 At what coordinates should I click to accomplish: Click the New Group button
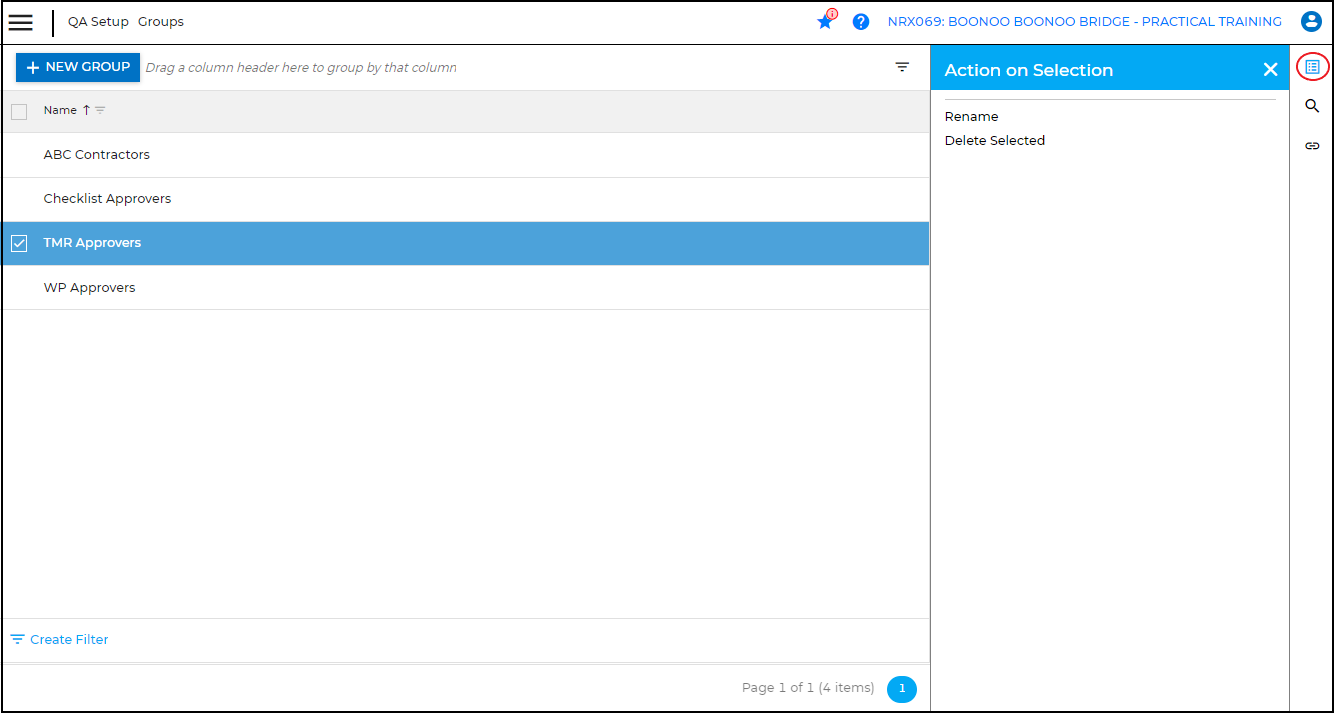pyautogui.click(x=78, y=67)
